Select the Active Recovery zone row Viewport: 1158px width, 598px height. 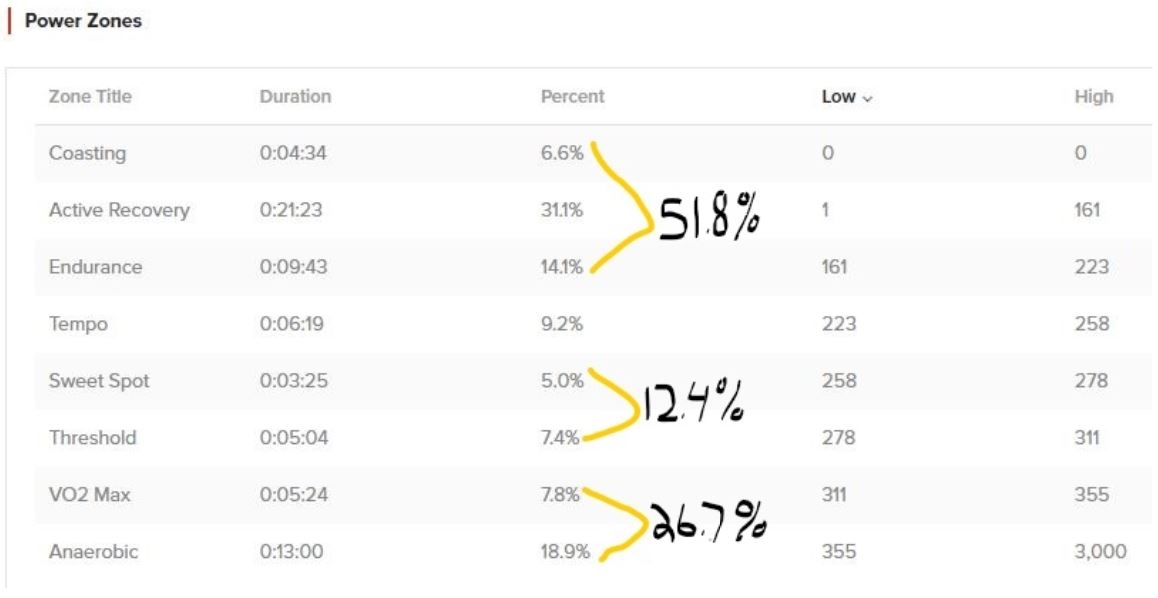coord(119,210)
